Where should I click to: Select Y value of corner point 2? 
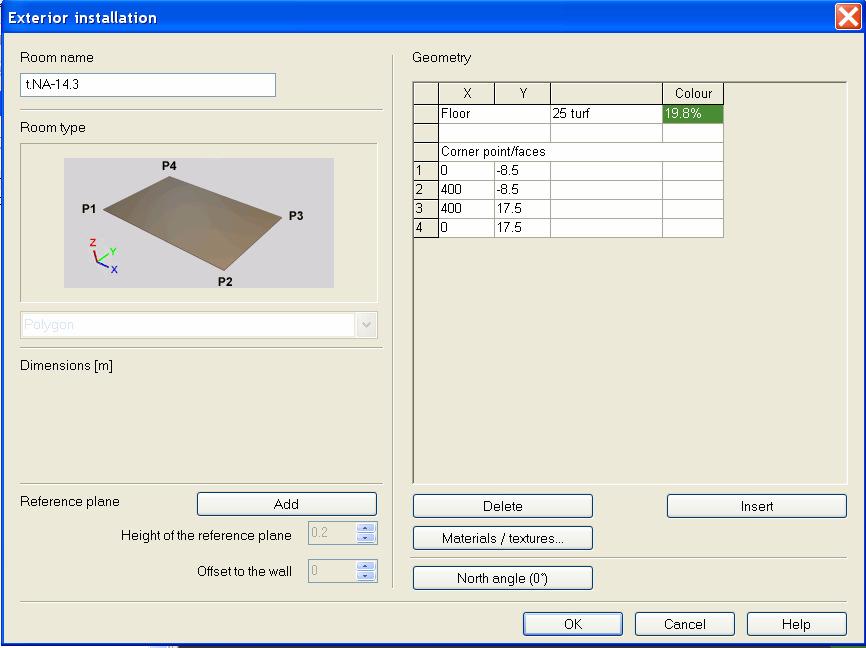click(x=522, y=190)
